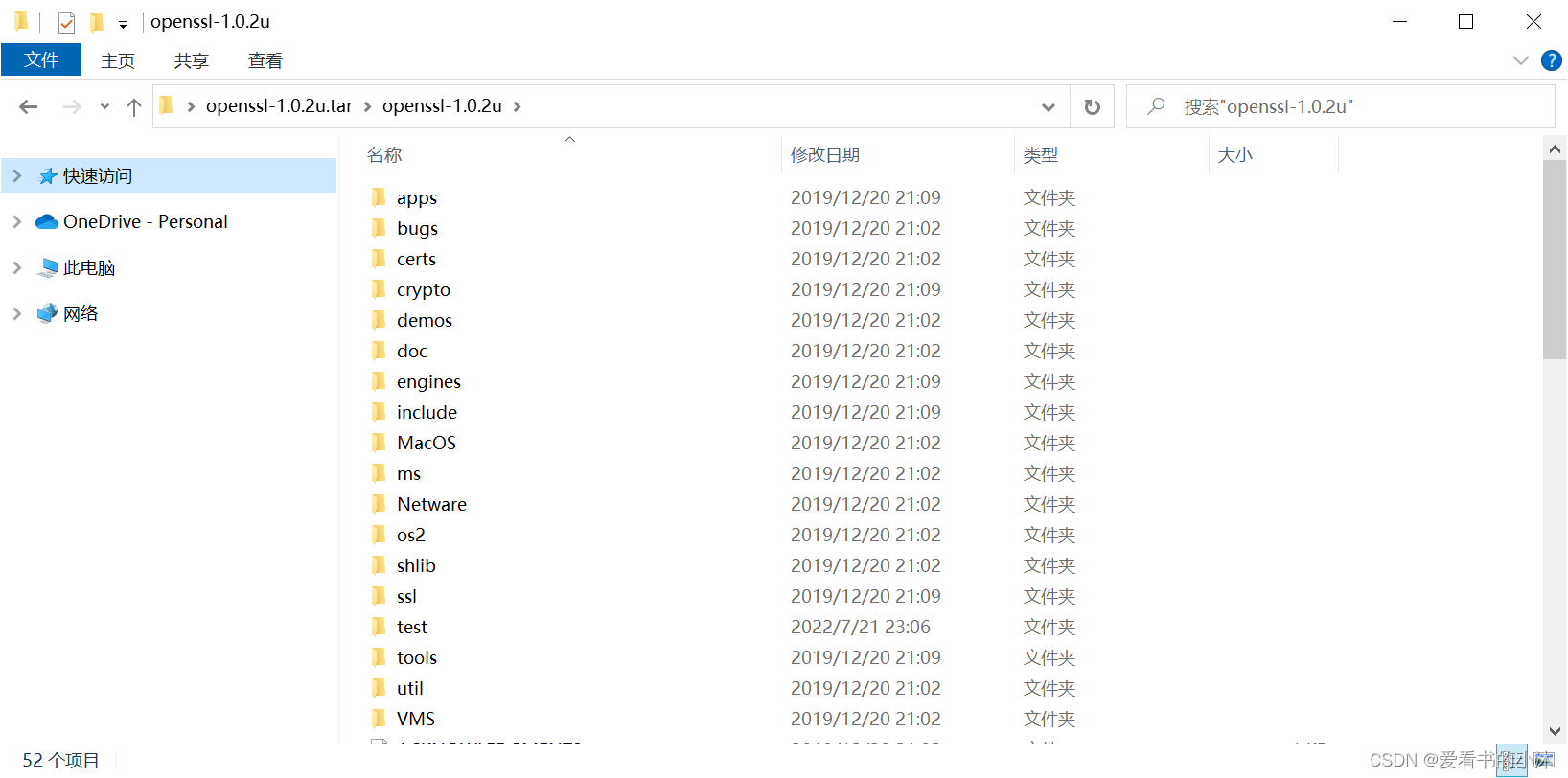
Task: Click openssl-1.0.2u.tar in the address path
Action: 279,106
